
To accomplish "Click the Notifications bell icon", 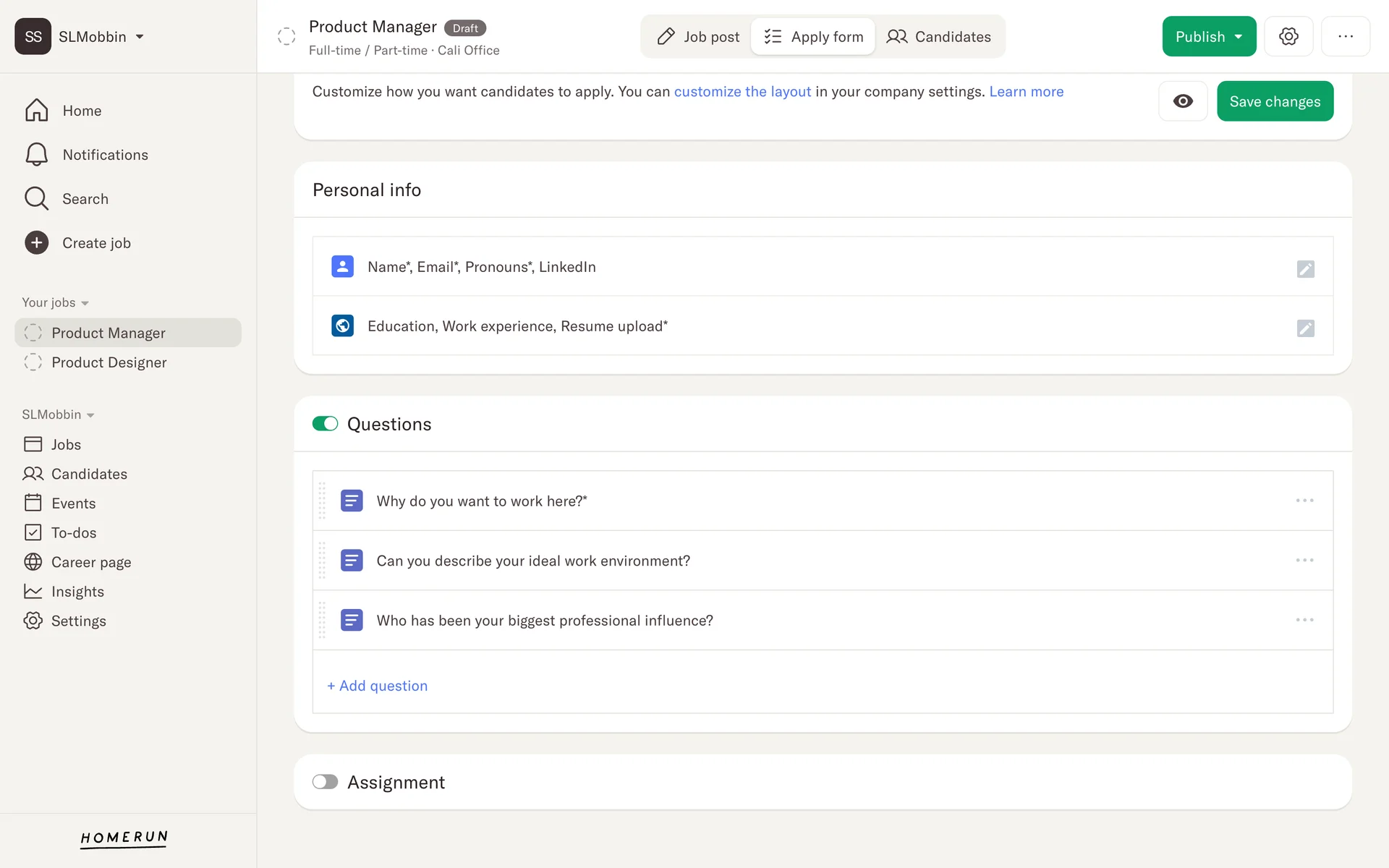I will [36, 155].
